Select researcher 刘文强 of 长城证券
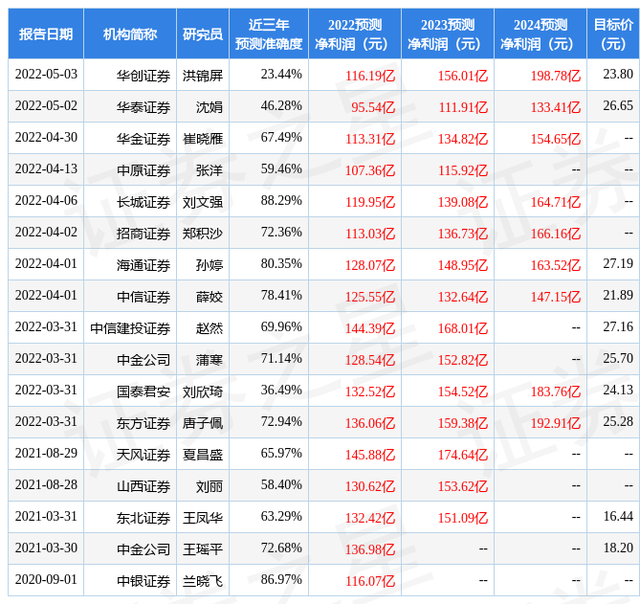The width and height of the screenshot is (640, 604). pos(203,202)
